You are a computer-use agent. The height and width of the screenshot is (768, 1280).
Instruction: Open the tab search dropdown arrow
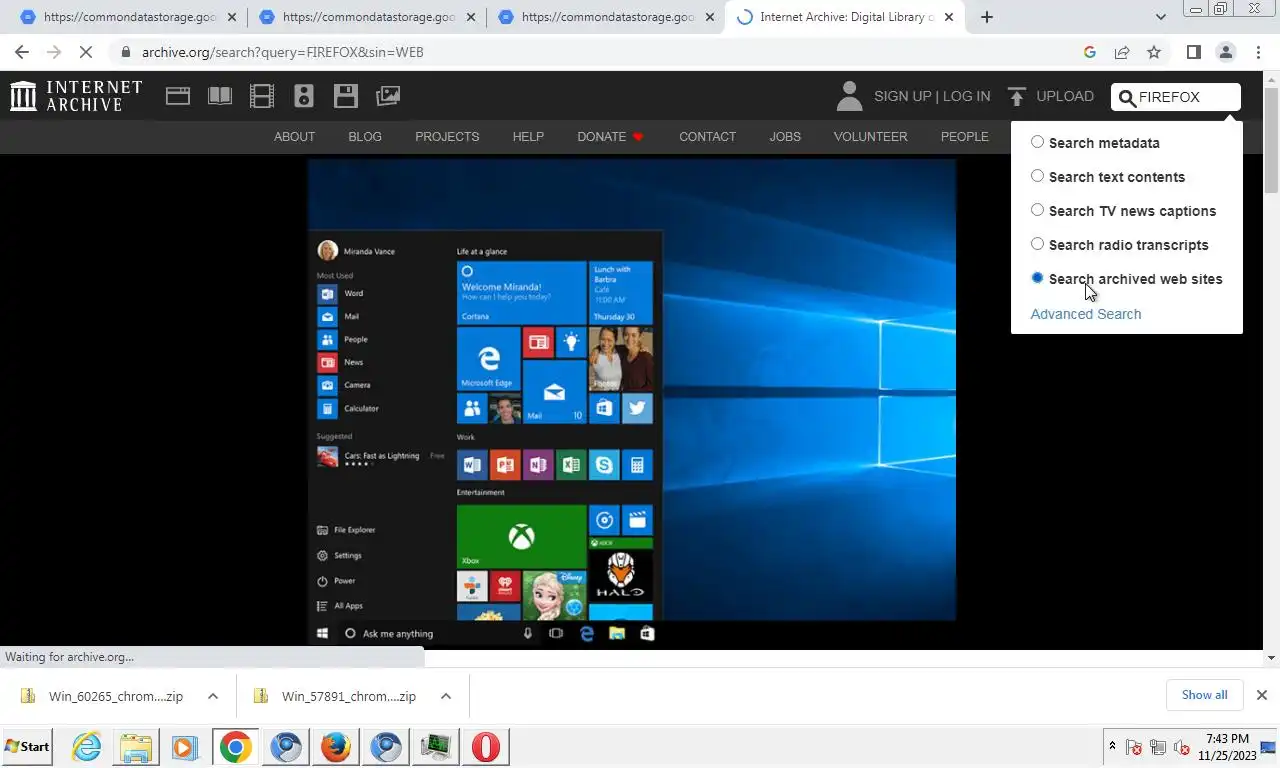[1160, 17]
